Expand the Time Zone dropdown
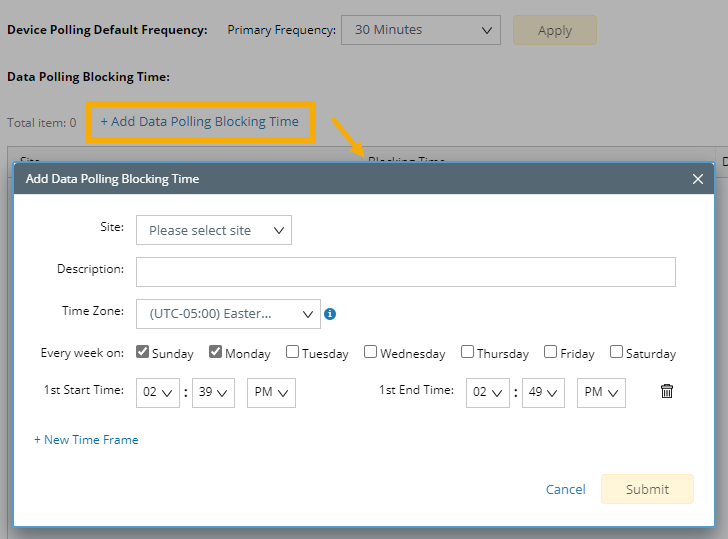728x539 pixels. tap(228, 314)
